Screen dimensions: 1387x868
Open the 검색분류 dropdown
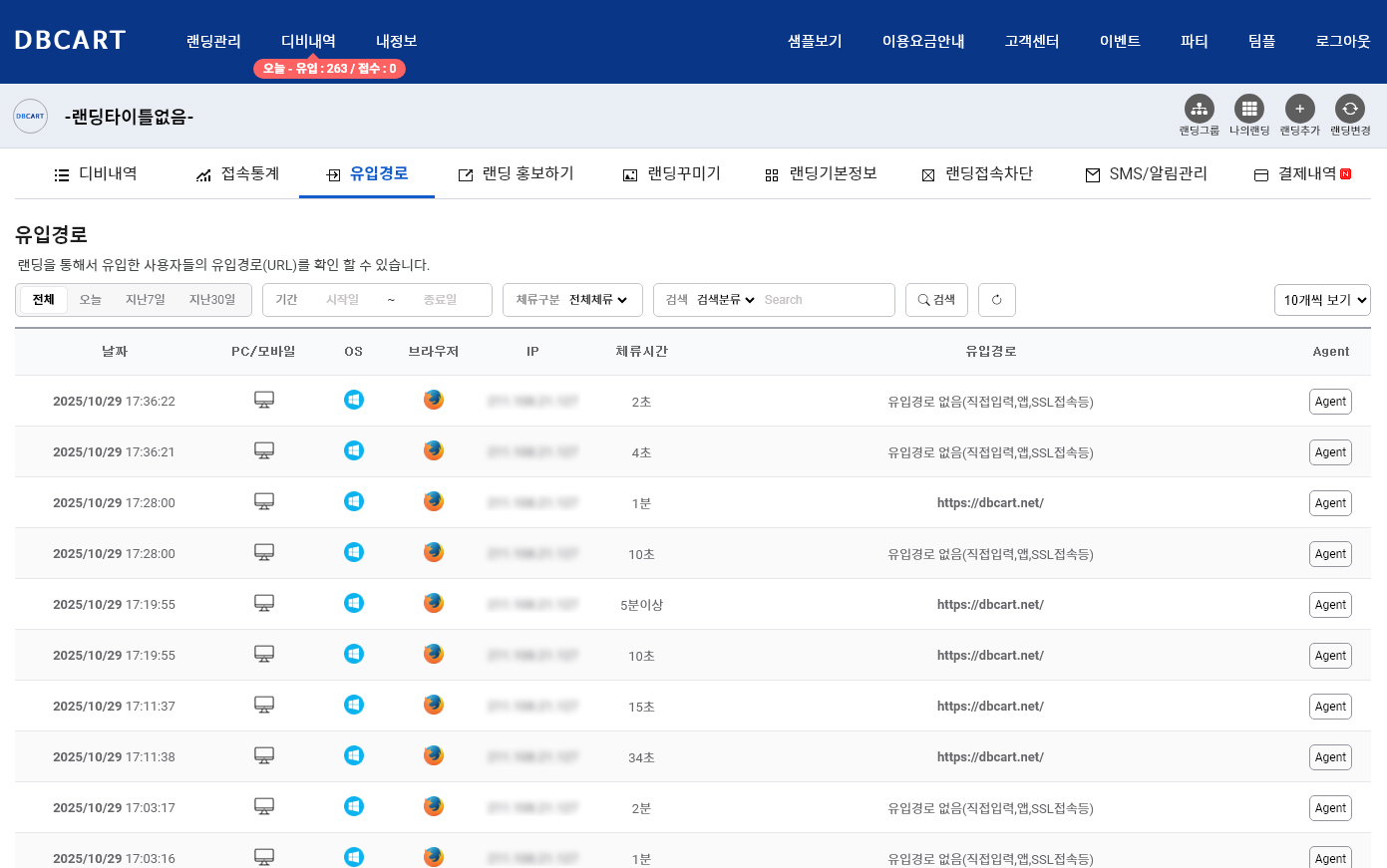(725, 300)
